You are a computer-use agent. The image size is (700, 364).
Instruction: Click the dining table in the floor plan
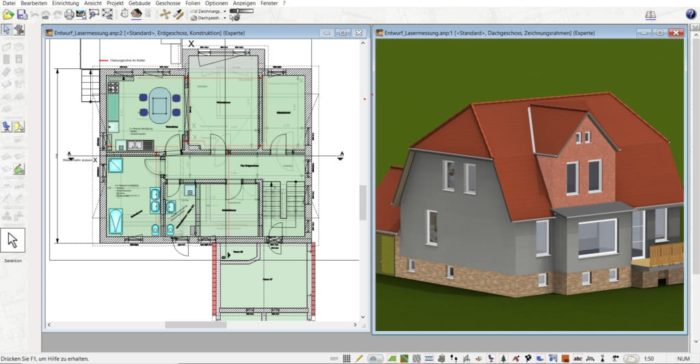[159, 105]
